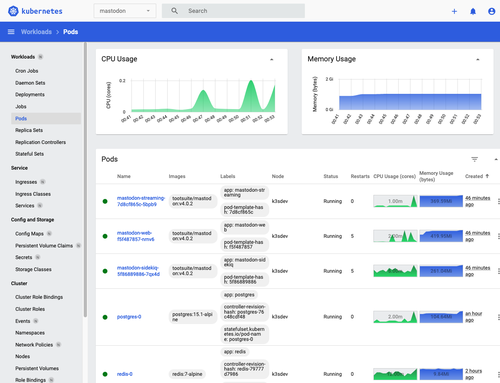Open Stateful Sets in sidebar

pos(29,154)
